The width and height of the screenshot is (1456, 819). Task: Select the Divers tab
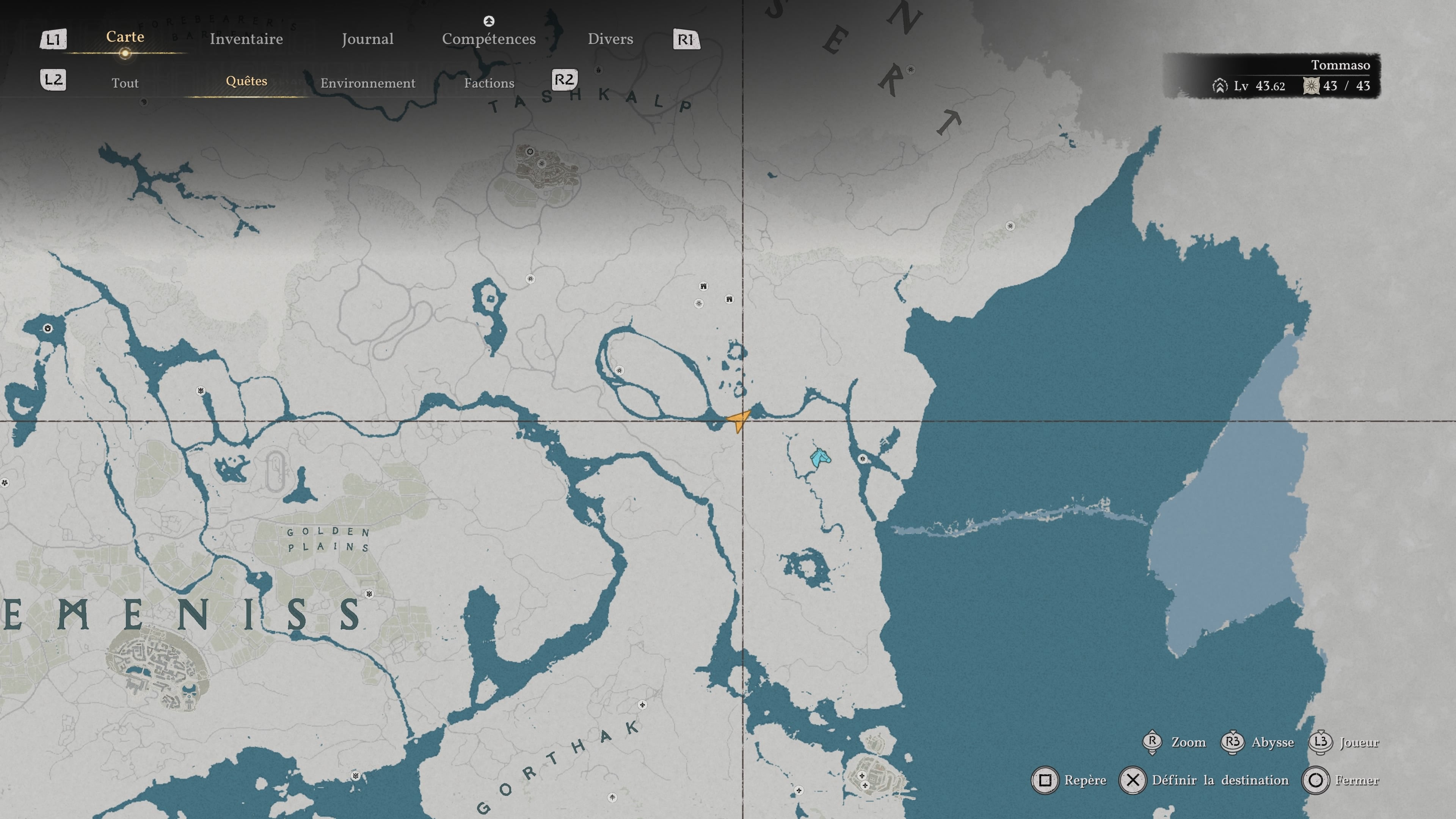tap(610, 39)
